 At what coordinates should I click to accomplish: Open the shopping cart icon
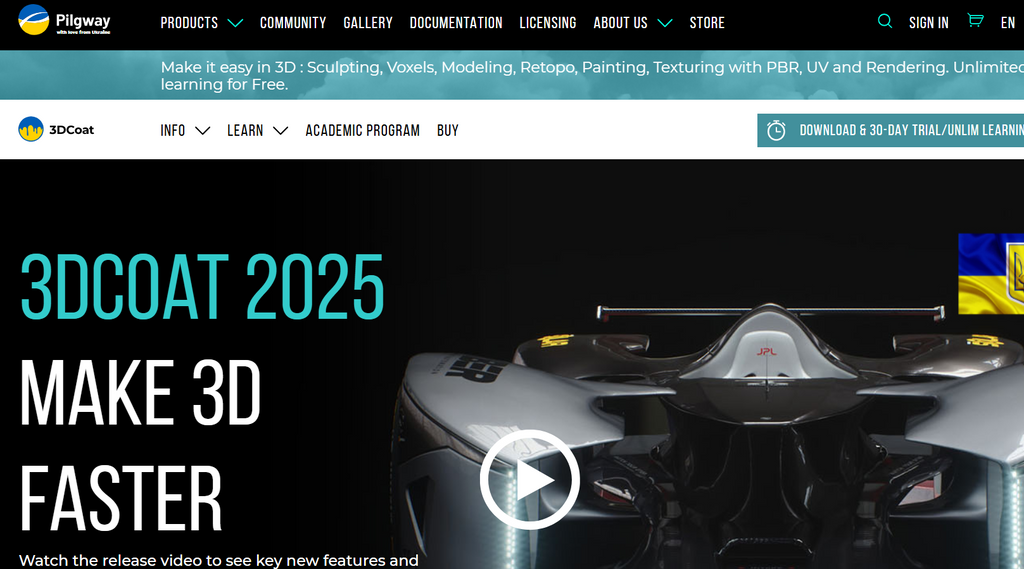[x=975, y=21]
